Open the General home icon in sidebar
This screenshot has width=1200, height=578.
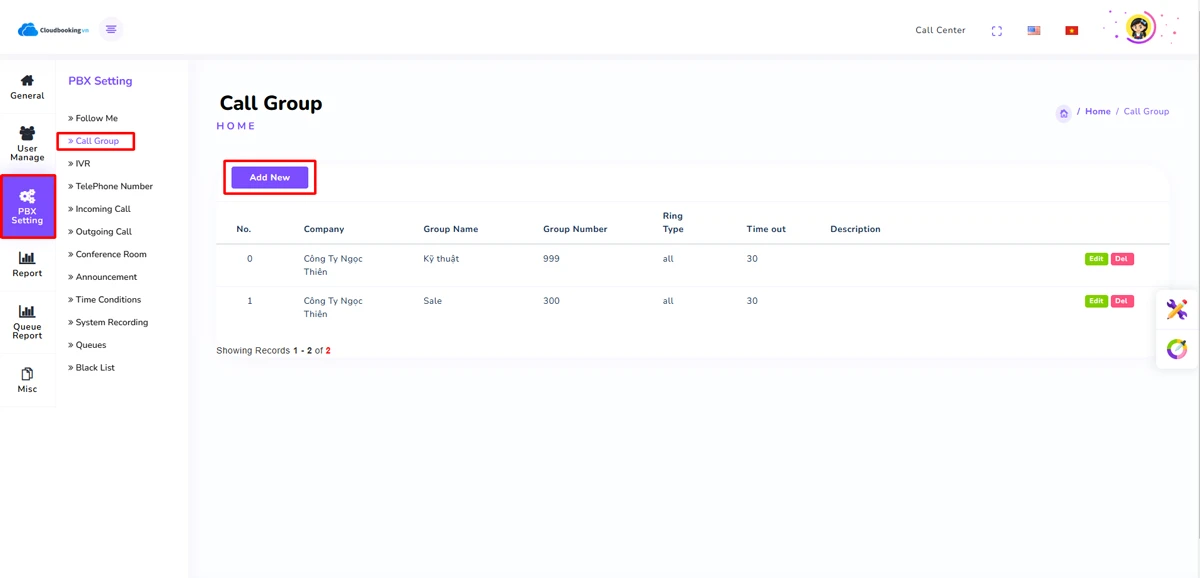[x=27, y=81]
